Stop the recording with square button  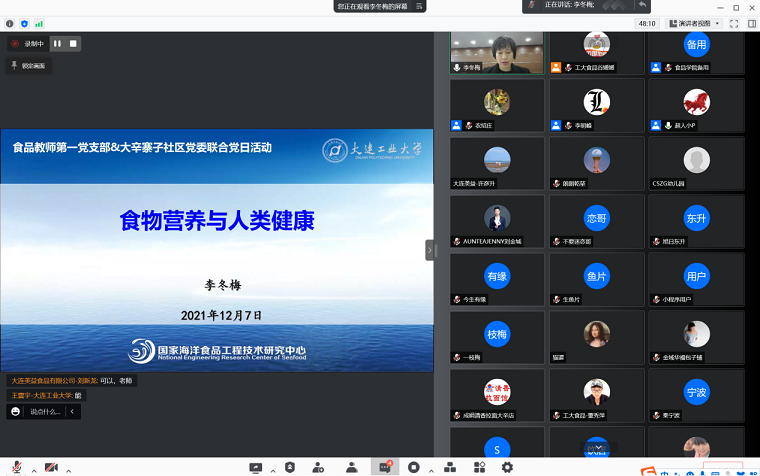[73, 43]
